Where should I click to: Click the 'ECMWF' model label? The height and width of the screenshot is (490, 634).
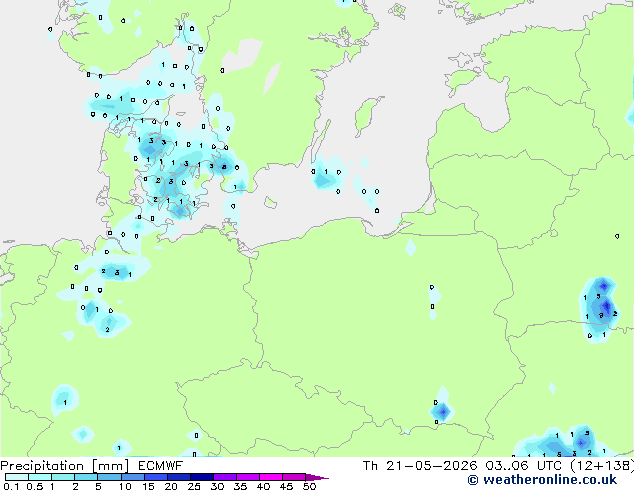[x=161, y=466]
